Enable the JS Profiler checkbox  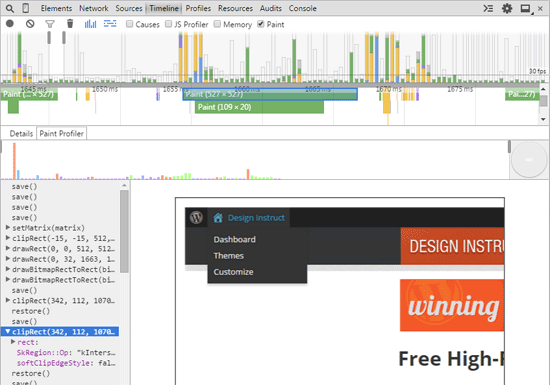click(168, 24)
